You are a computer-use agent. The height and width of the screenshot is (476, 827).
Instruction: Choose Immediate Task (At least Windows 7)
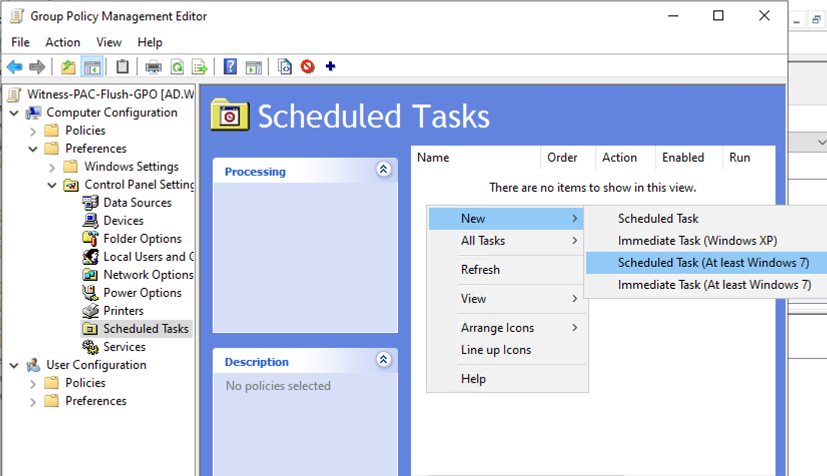click(706, 285)
